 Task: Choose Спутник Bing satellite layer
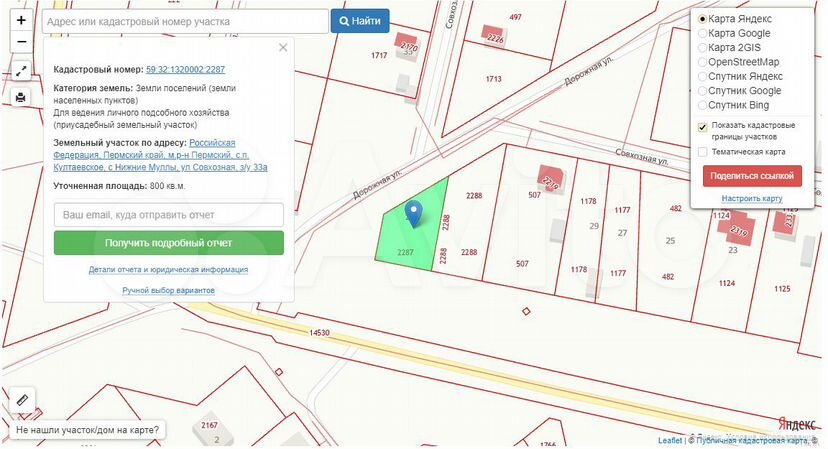pos(703,105)
